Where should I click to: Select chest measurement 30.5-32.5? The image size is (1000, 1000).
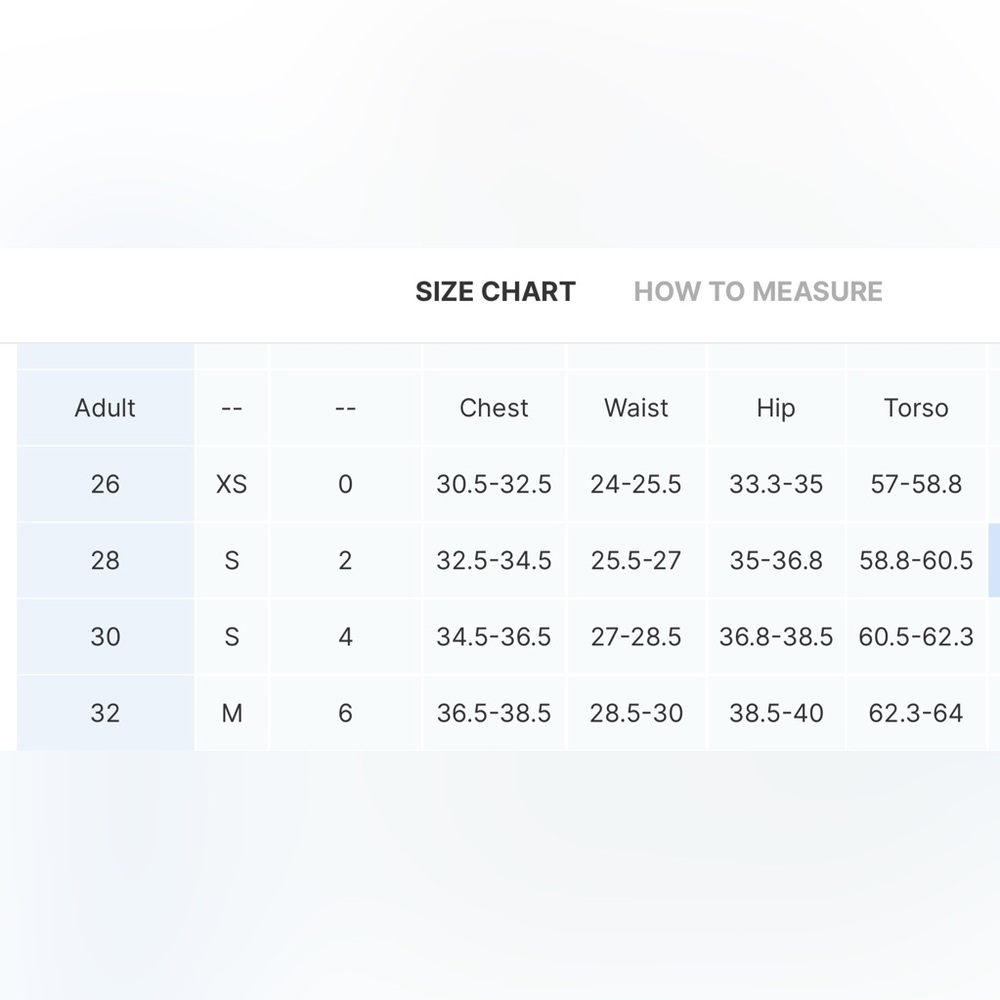[494, 484]
